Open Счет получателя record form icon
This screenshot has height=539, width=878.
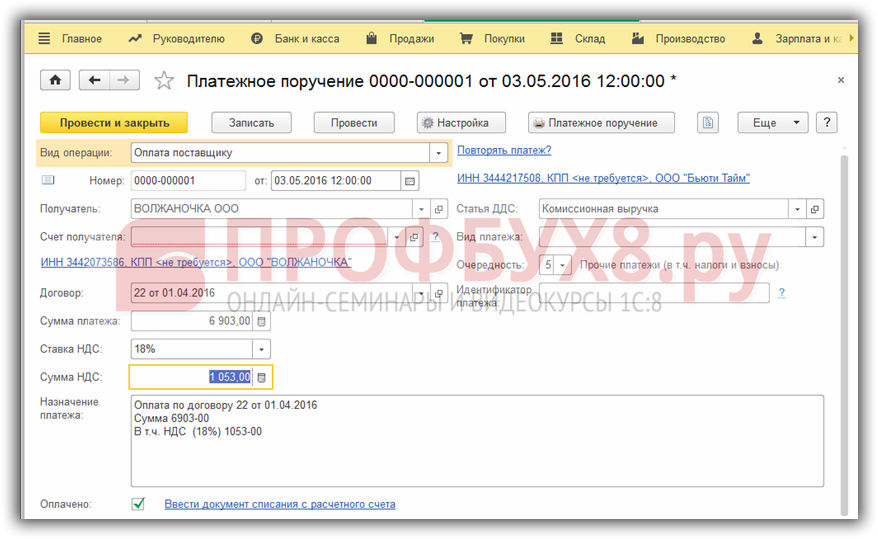coord(414,237)
